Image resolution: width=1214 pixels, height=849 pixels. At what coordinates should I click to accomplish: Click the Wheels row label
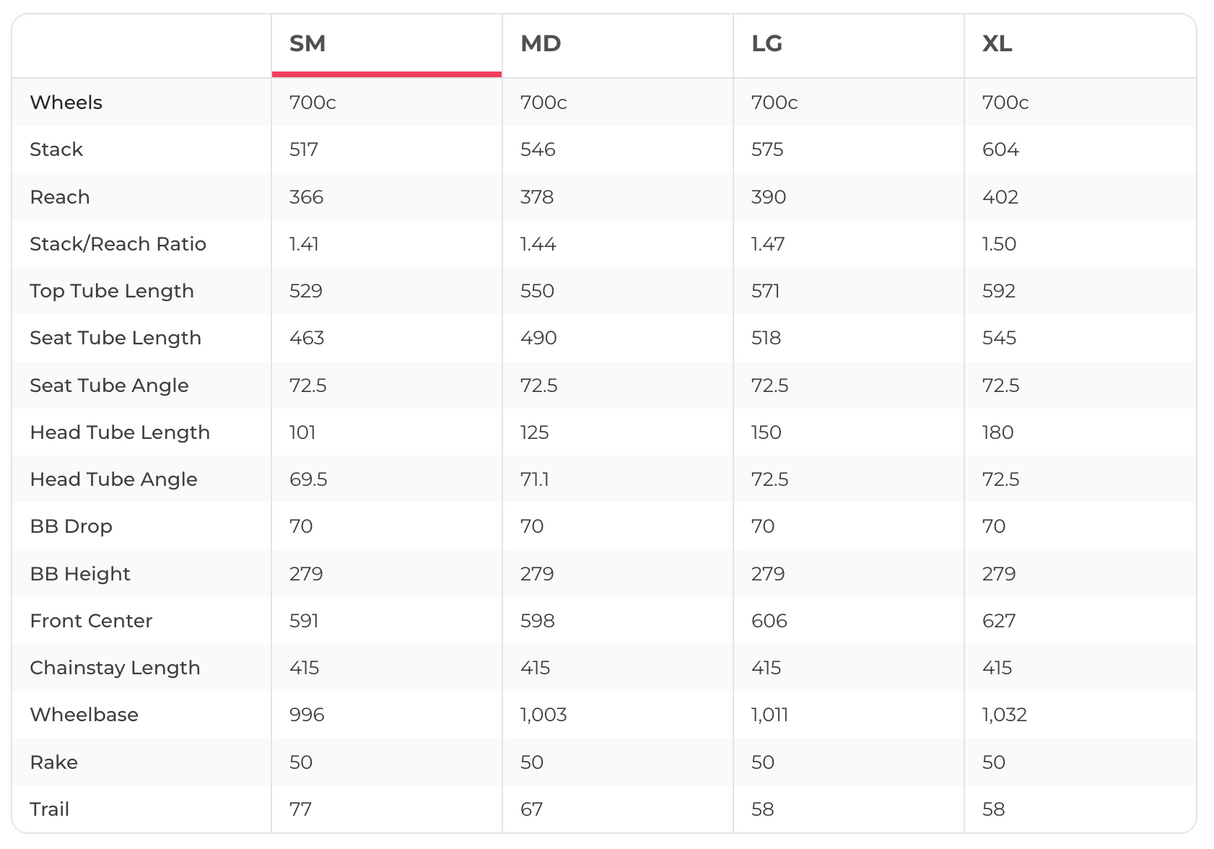66,102
